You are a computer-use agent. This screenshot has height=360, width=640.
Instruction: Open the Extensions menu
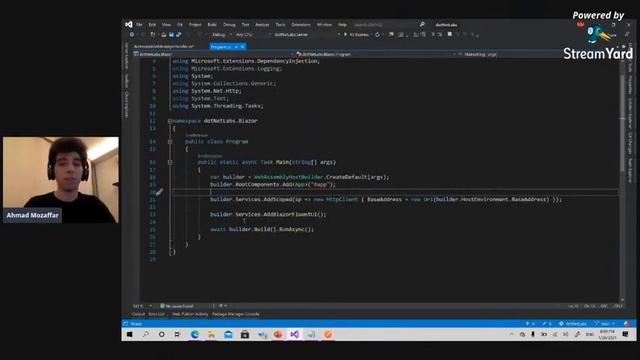click(x=301, y=25)
